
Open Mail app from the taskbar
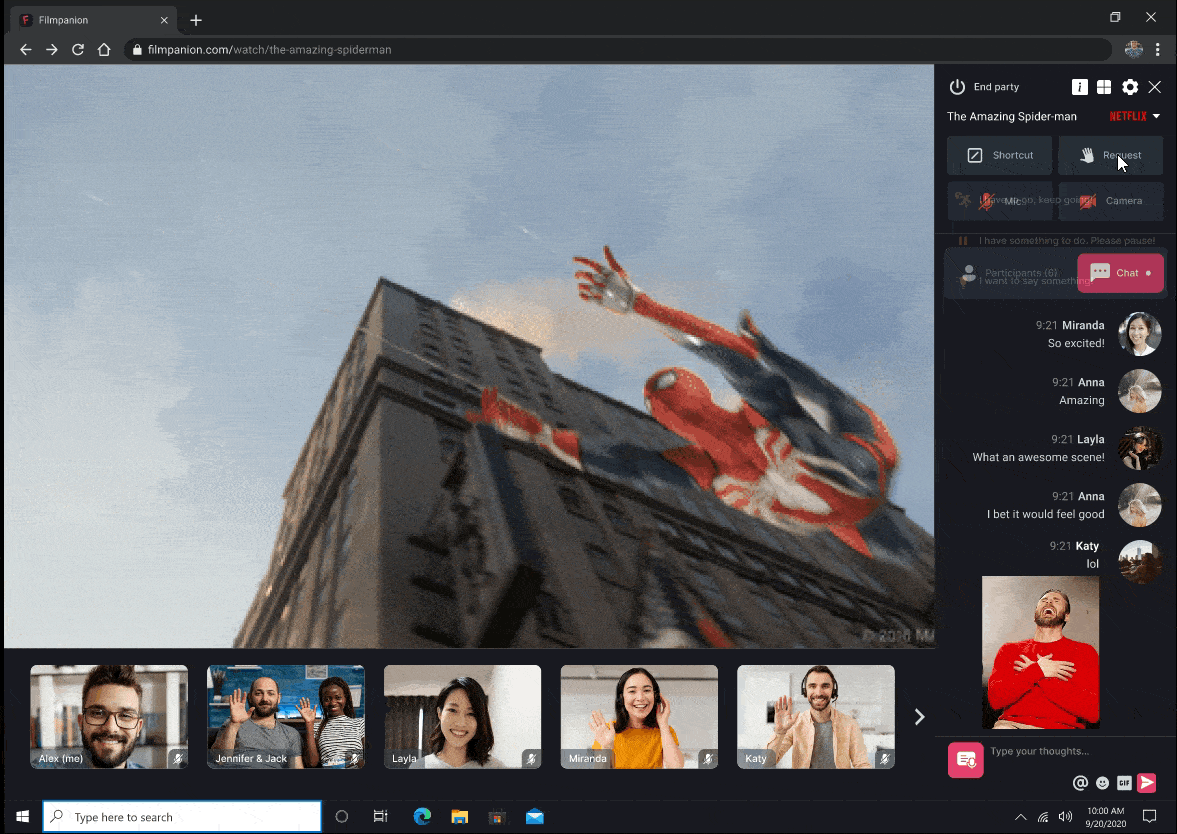[534, 816]
